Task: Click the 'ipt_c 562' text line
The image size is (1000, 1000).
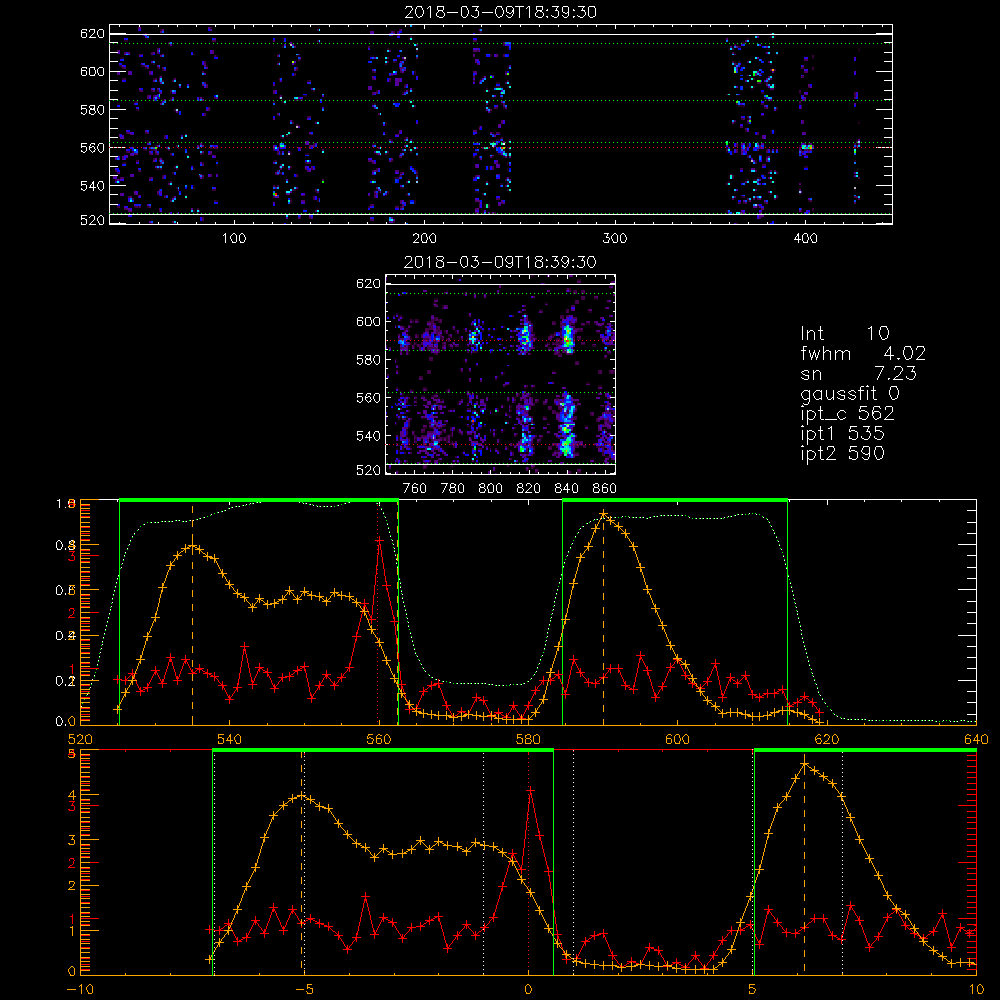Action: point(848,414)
